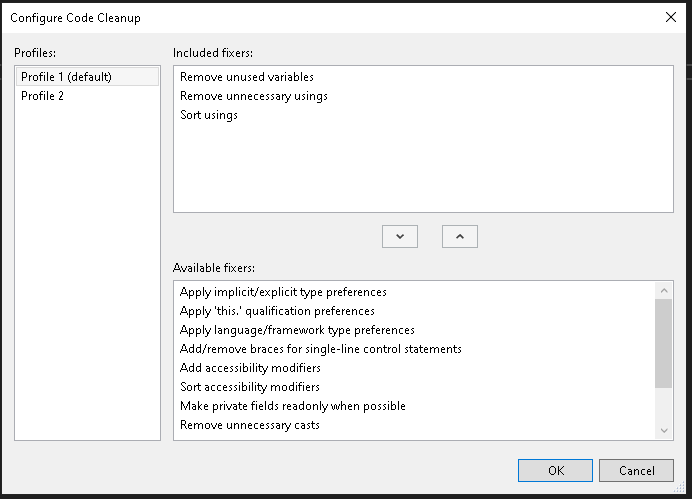Select 'Sort accessibility modifiers' fixer
This screenshot has width=692, height=499.
[250, 387]
